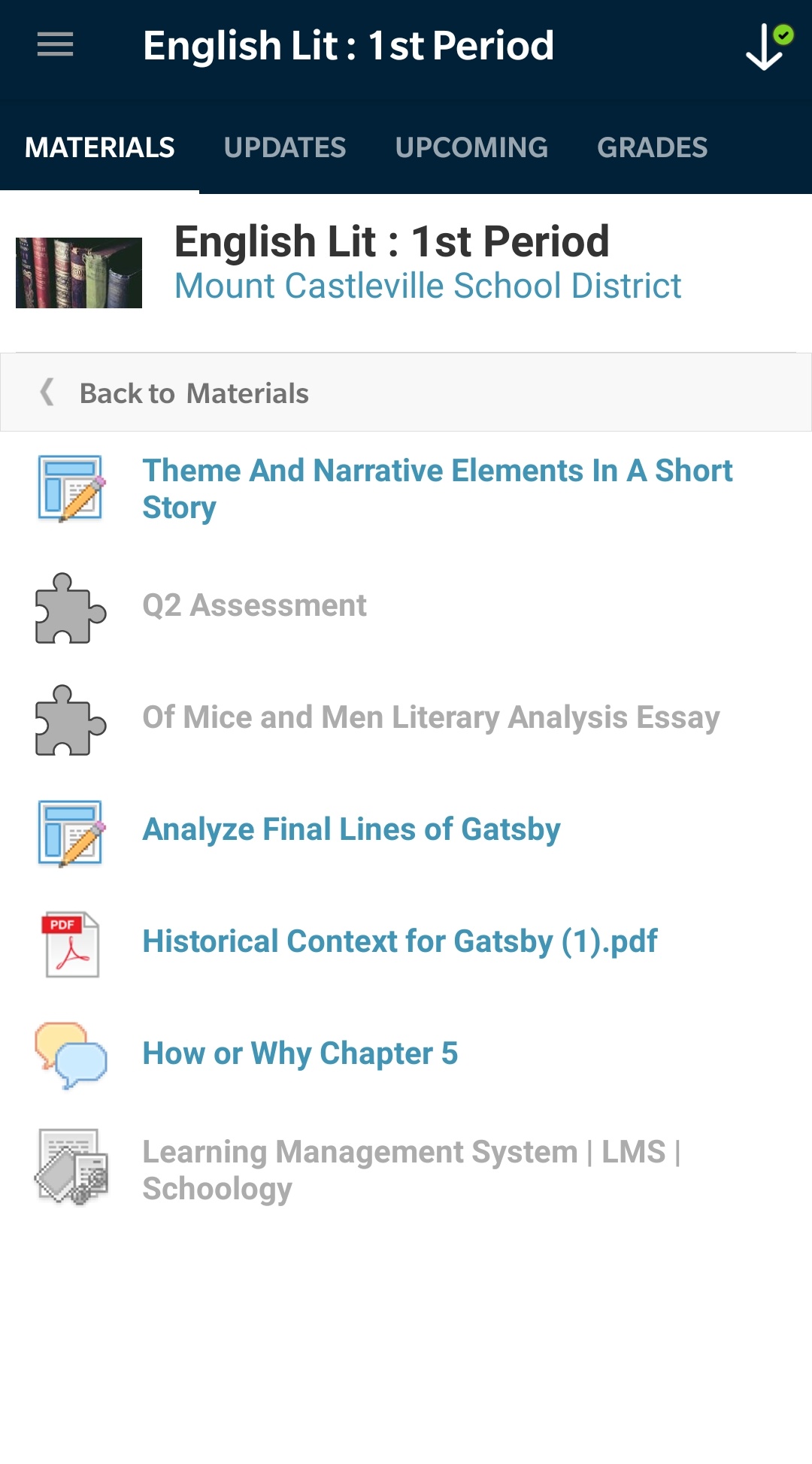This screenshot has height=1464, width=812.
Task: Open Analyze Final Lines of Gatsby assignment
Action: click(x=351, y=829)
